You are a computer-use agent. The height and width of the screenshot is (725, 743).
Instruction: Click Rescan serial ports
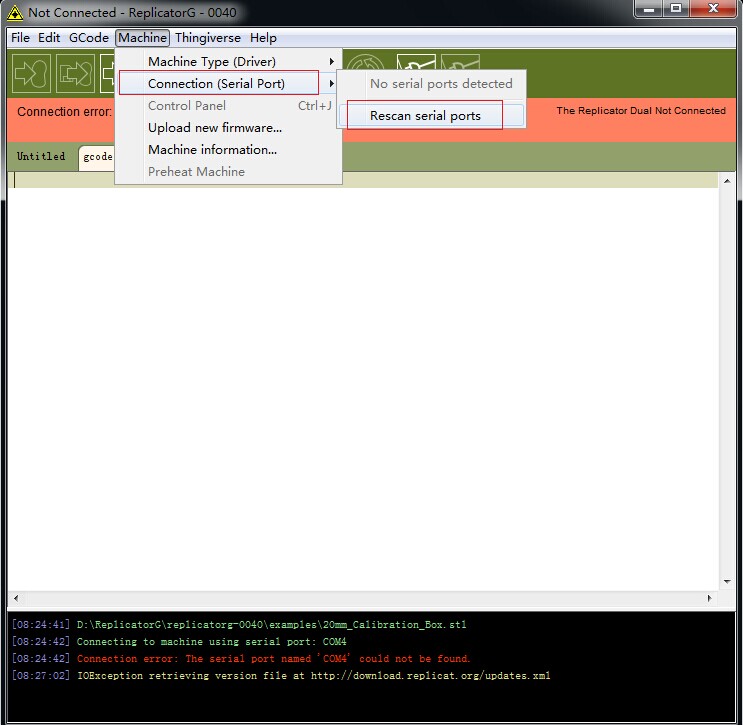(x=431, y=116)
